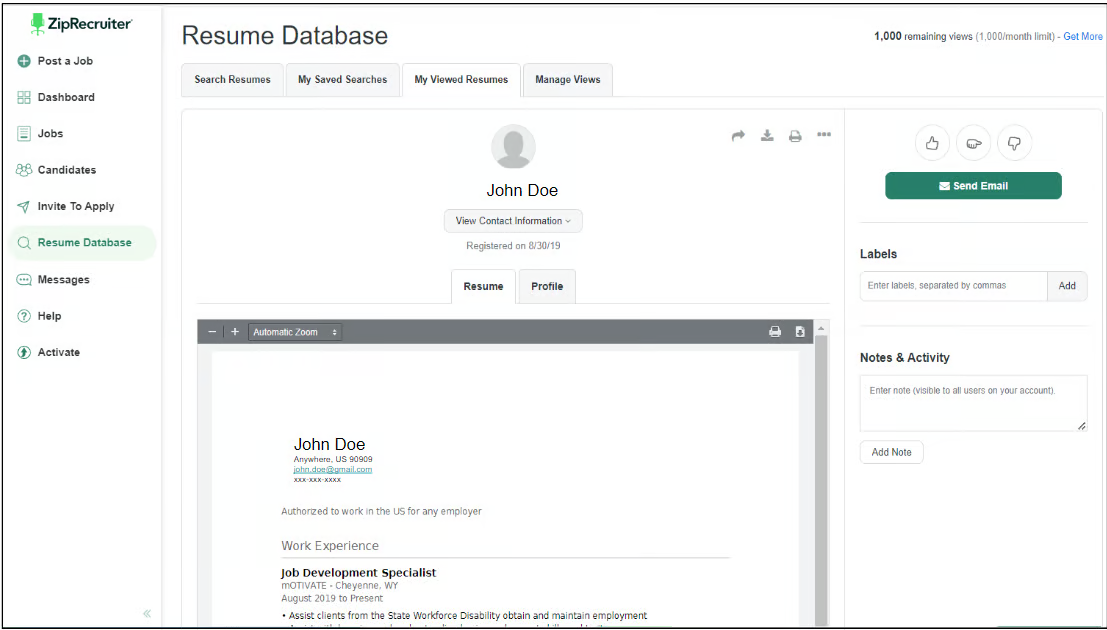
Task: Open the Automatic Zoom dropdown
Action: pos(295,332)
